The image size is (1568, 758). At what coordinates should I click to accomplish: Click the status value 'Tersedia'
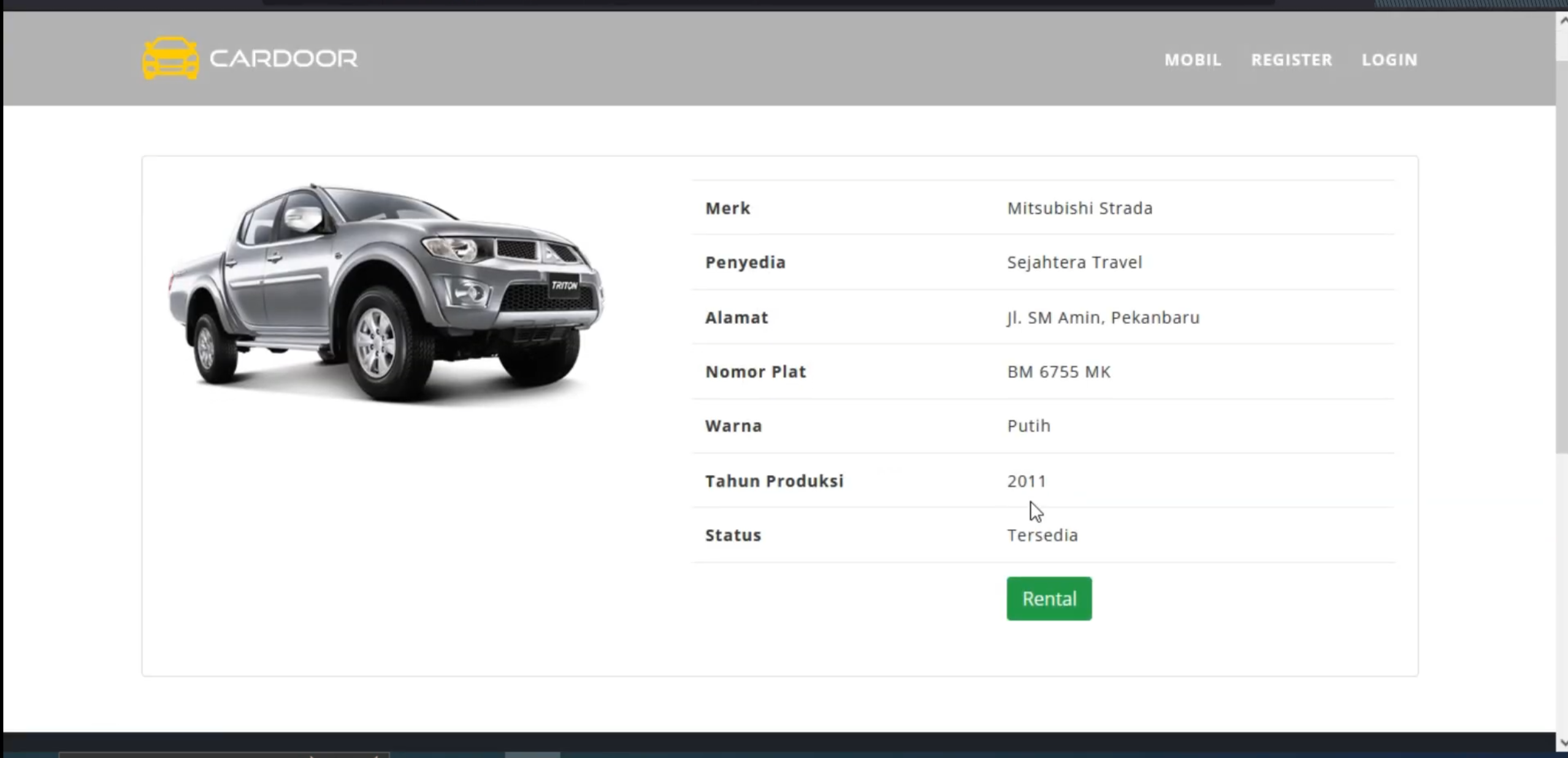coord(1042,535)
